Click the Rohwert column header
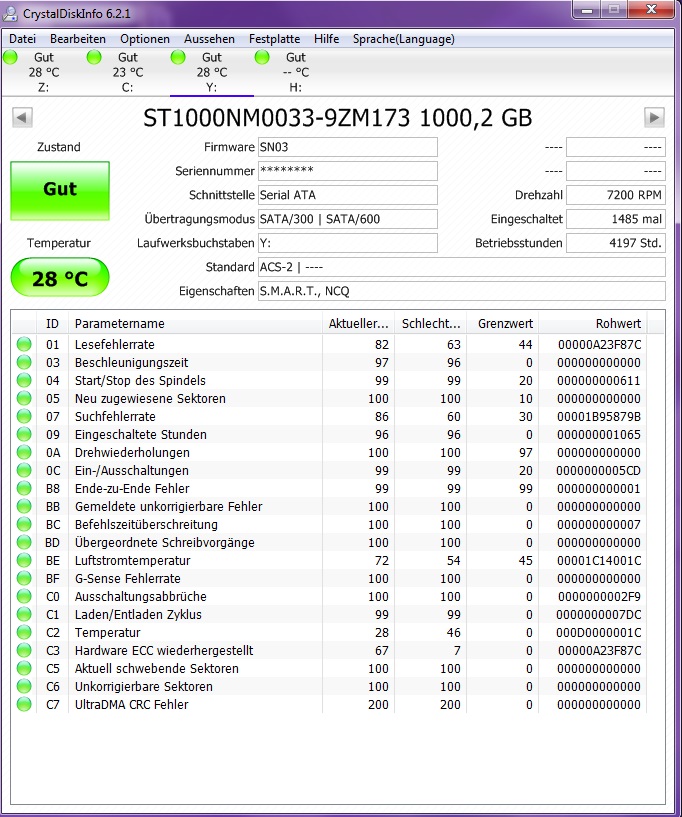The width and height of the screenshot is (682, 817). pyautogui.click(x=592, y=324)
